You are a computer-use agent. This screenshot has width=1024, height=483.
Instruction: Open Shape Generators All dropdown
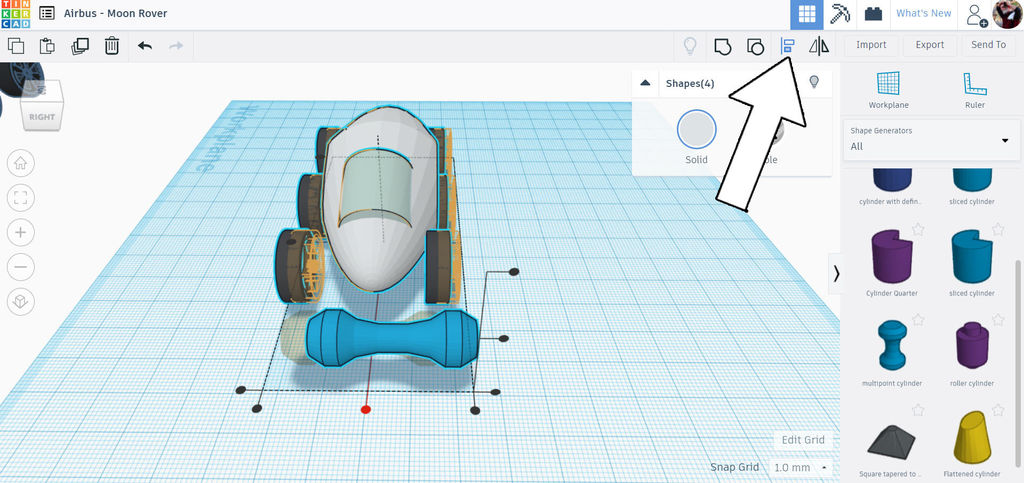(931, 139)
